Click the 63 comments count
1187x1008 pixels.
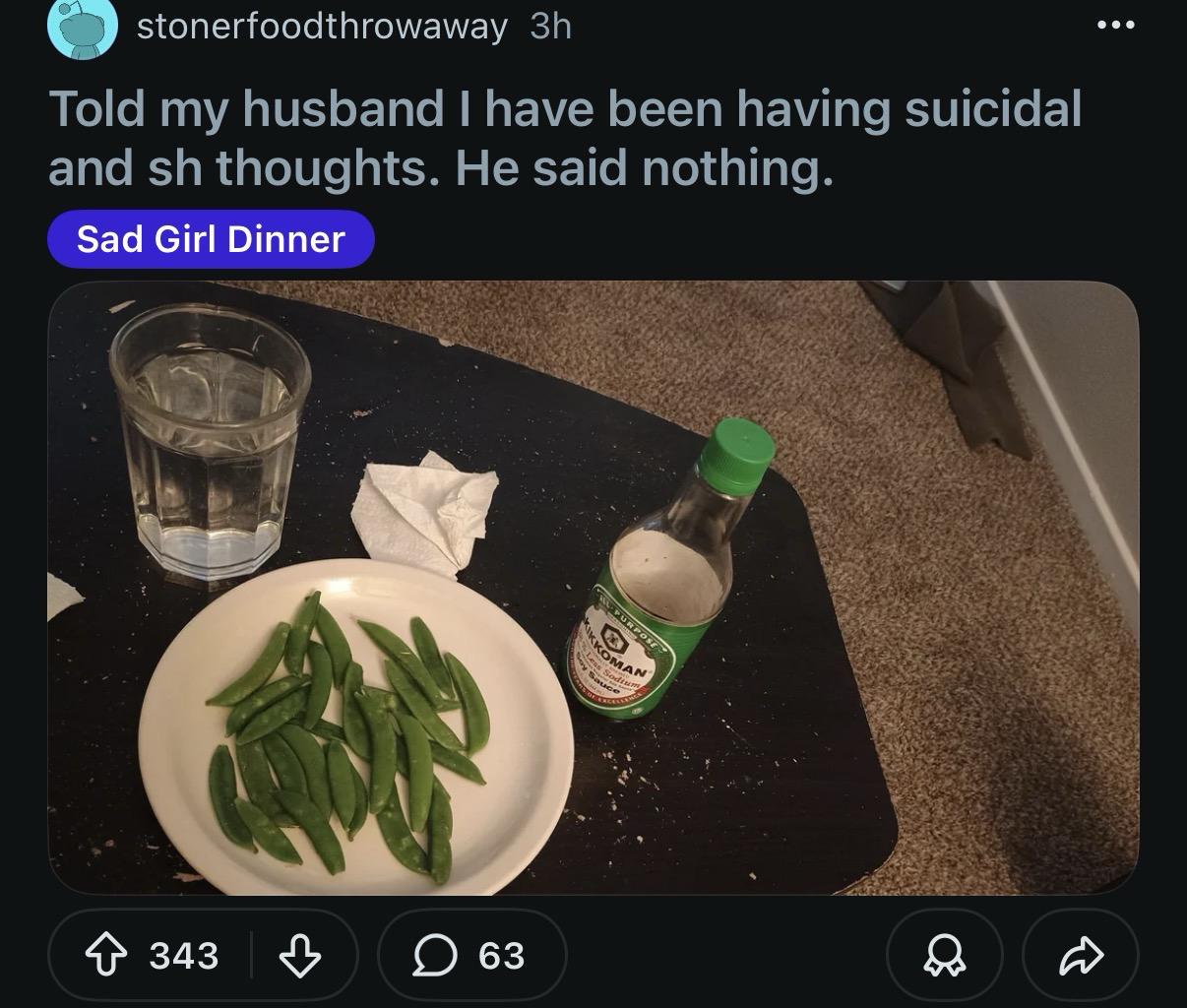coord(502,956)
